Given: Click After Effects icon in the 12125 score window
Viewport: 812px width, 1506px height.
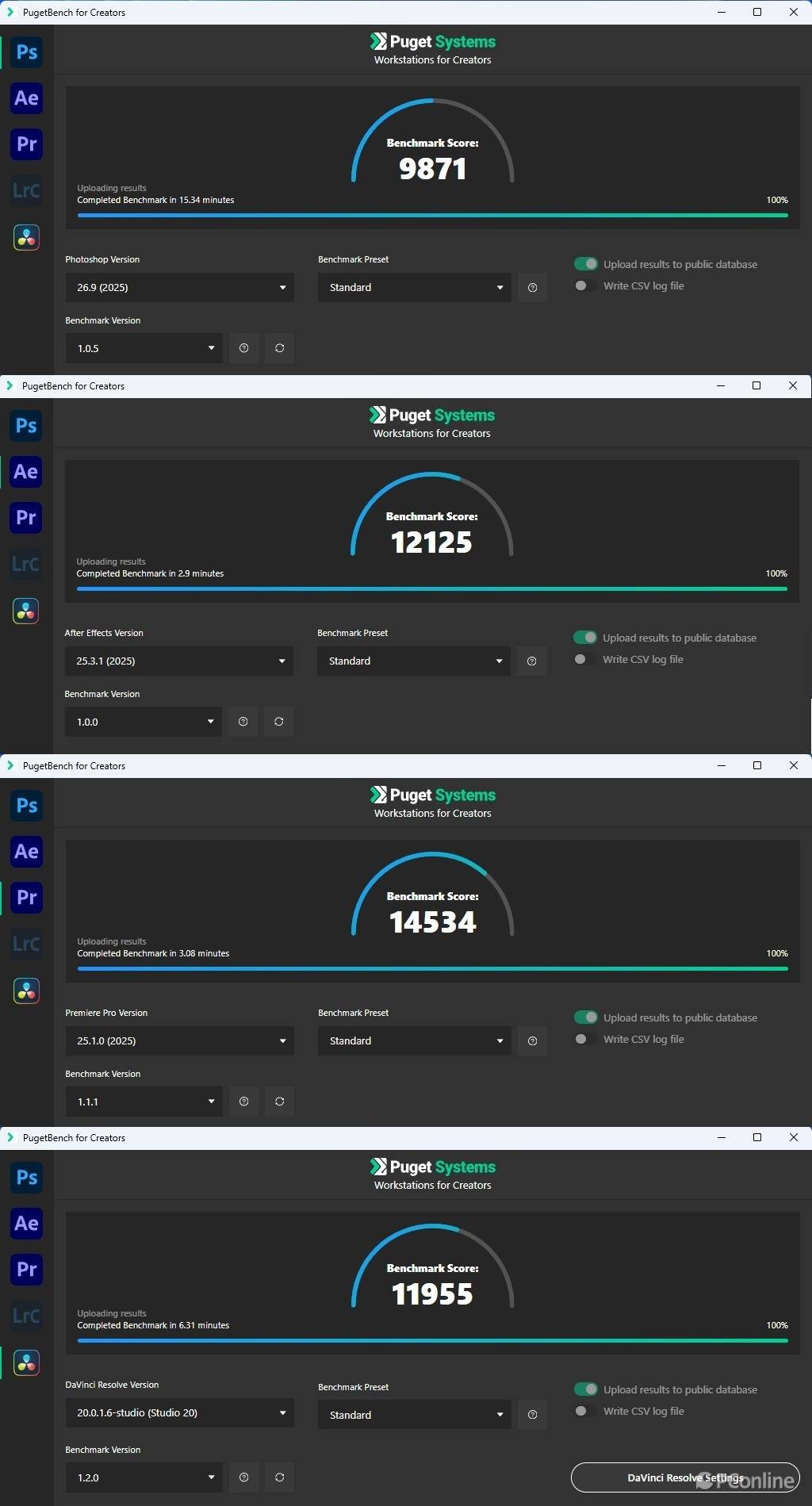Looking at the screenshot, I should pyautogui.click(x=25, y=472).
